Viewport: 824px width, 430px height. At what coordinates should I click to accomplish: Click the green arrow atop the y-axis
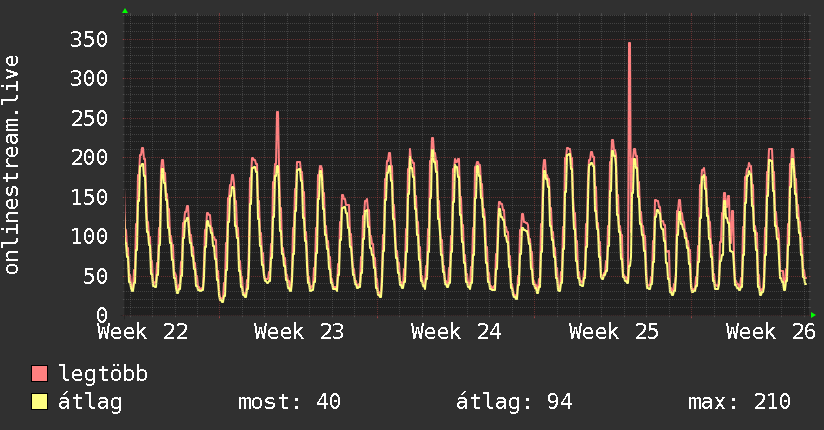[x=125, y=11]
